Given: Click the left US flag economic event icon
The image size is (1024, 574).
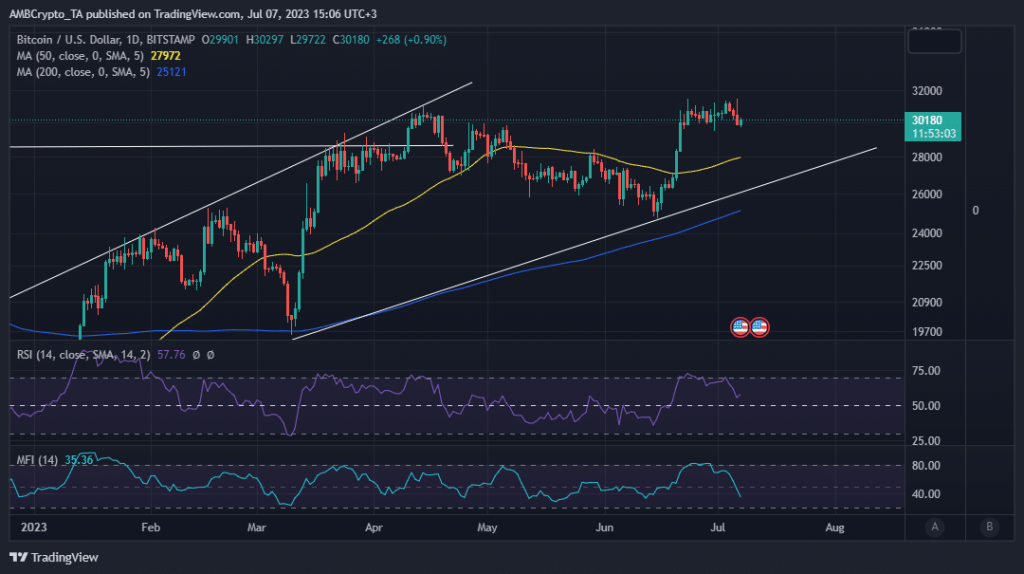Looking at the screenshot, I should (x=741, y=327).
